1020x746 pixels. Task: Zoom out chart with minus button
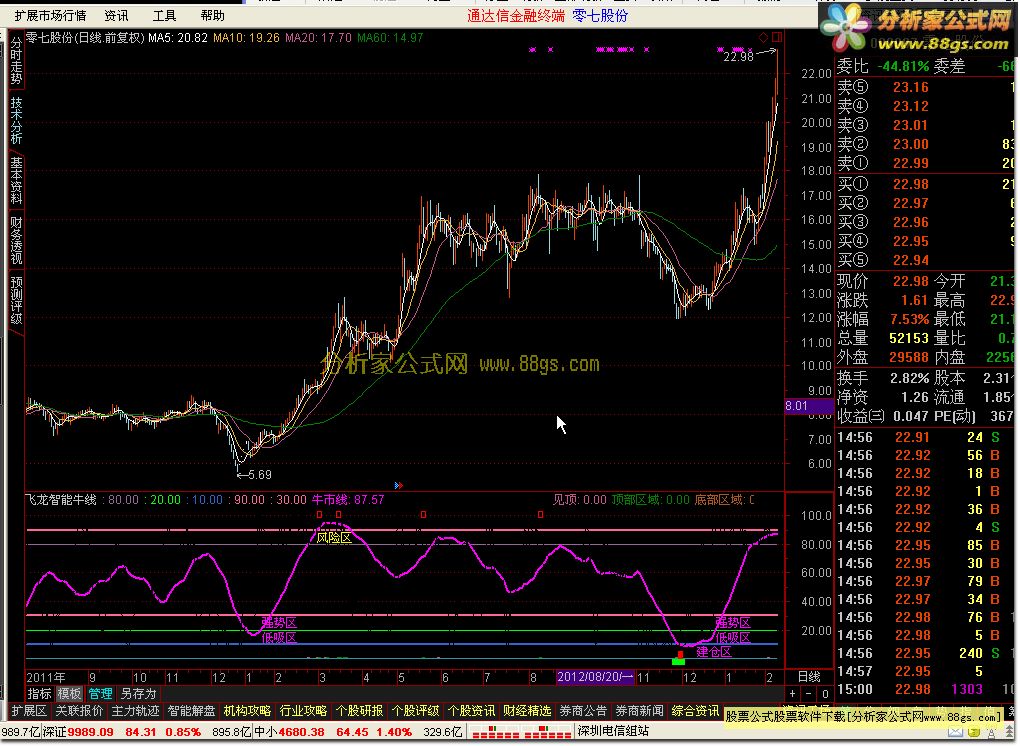click(809, 694)
